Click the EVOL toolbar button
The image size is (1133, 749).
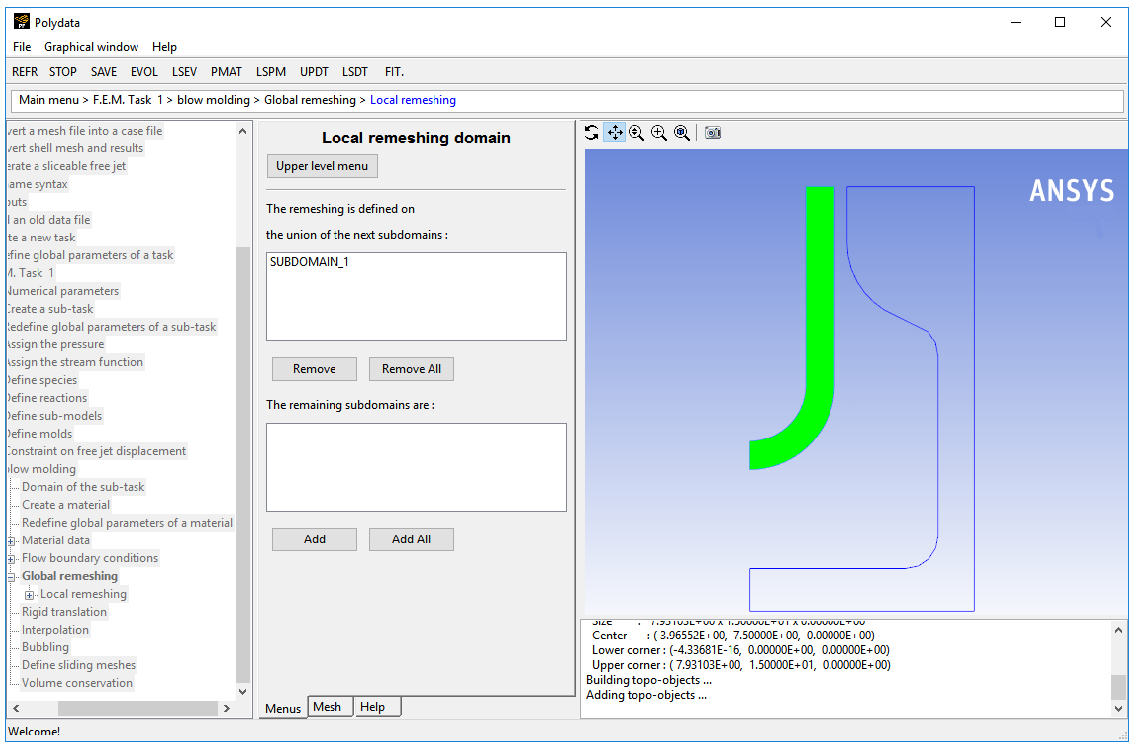[x=145, y=72]
